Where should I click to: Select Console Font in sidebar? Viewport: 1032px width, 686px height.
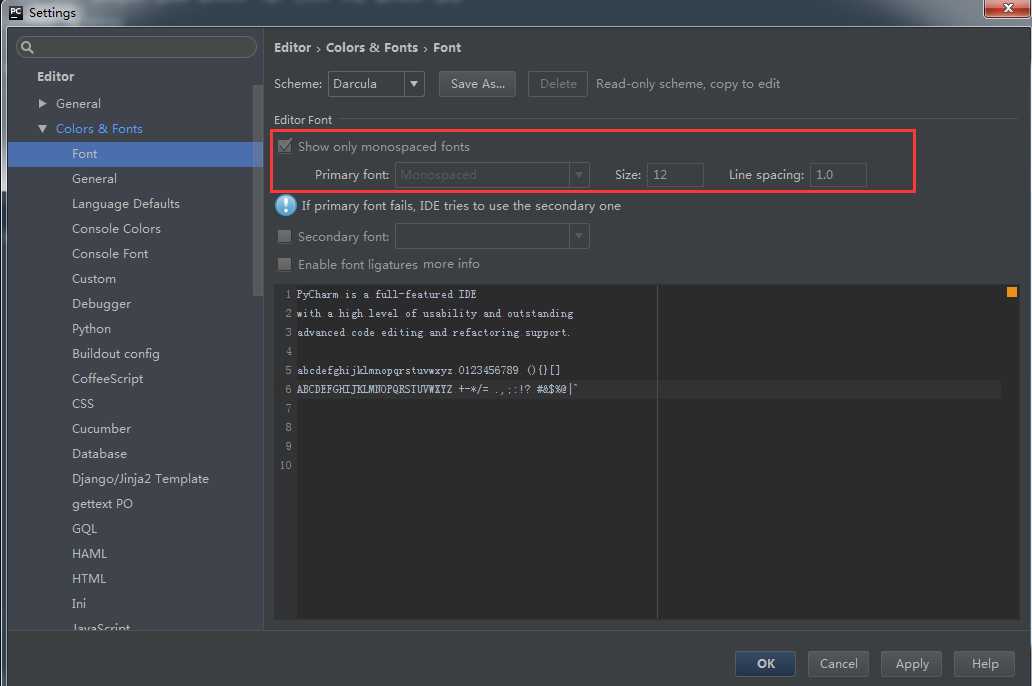click(x=110, y=253)
